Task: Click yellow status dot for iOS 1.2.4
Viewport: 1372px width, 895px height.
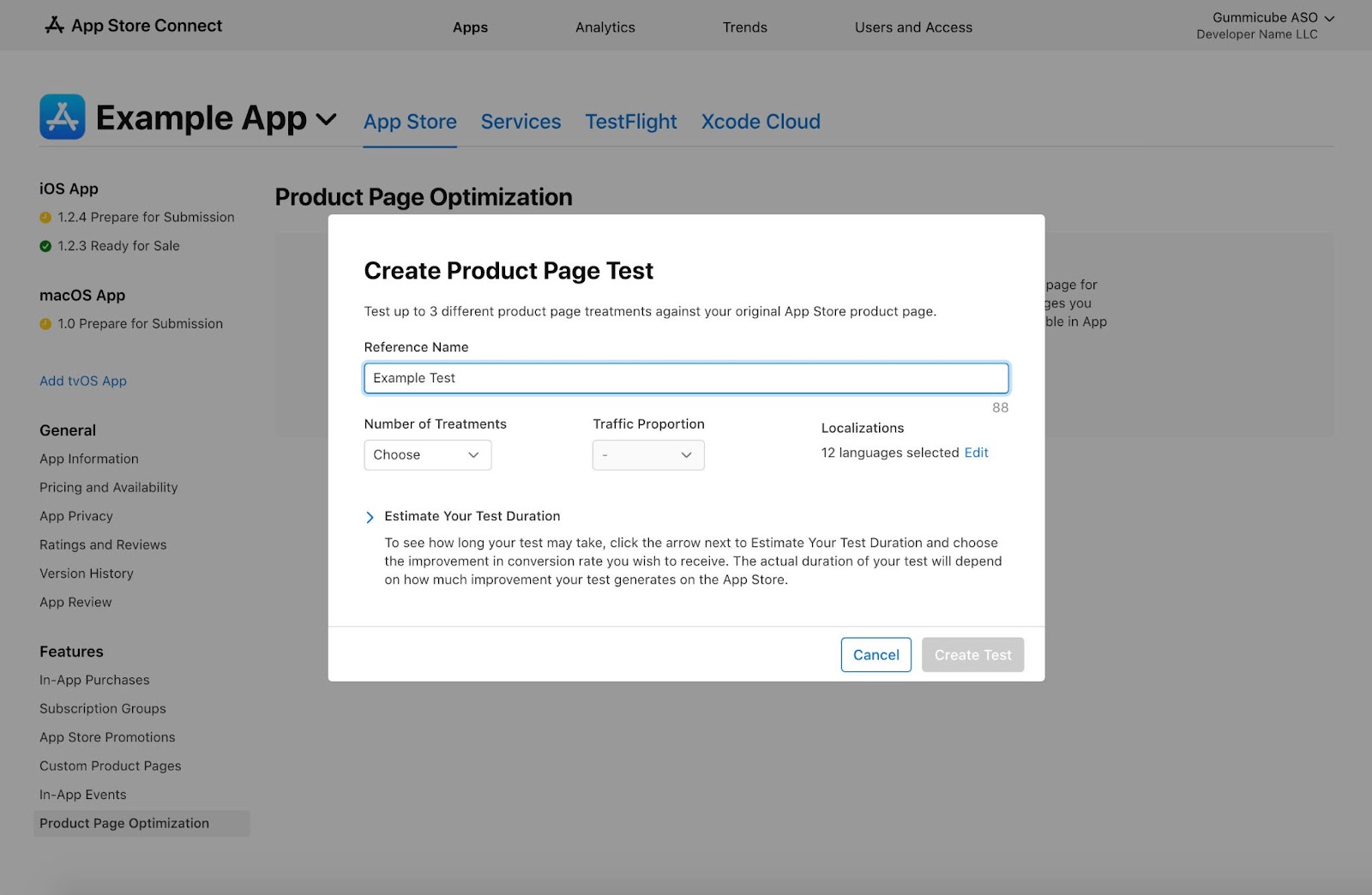Action: pos(45,218)
